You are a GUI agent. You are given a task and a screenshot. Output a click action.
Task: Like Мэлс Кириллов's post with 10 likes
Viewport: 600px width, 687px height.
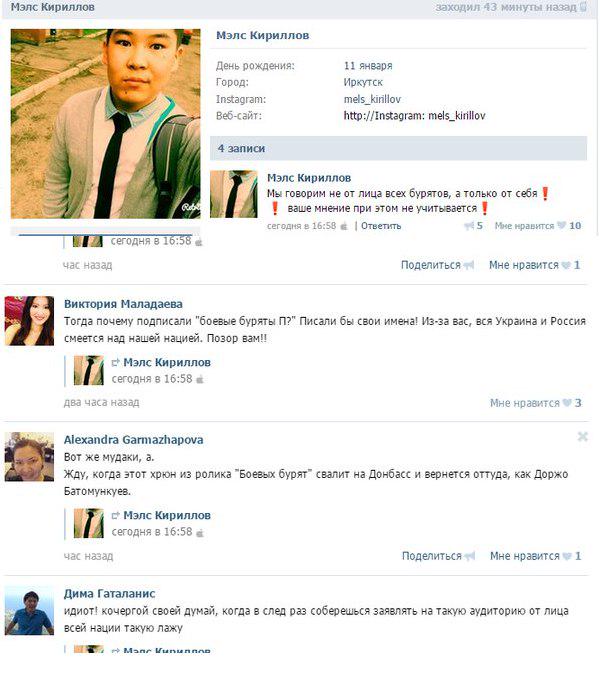[x=538, y=226]
